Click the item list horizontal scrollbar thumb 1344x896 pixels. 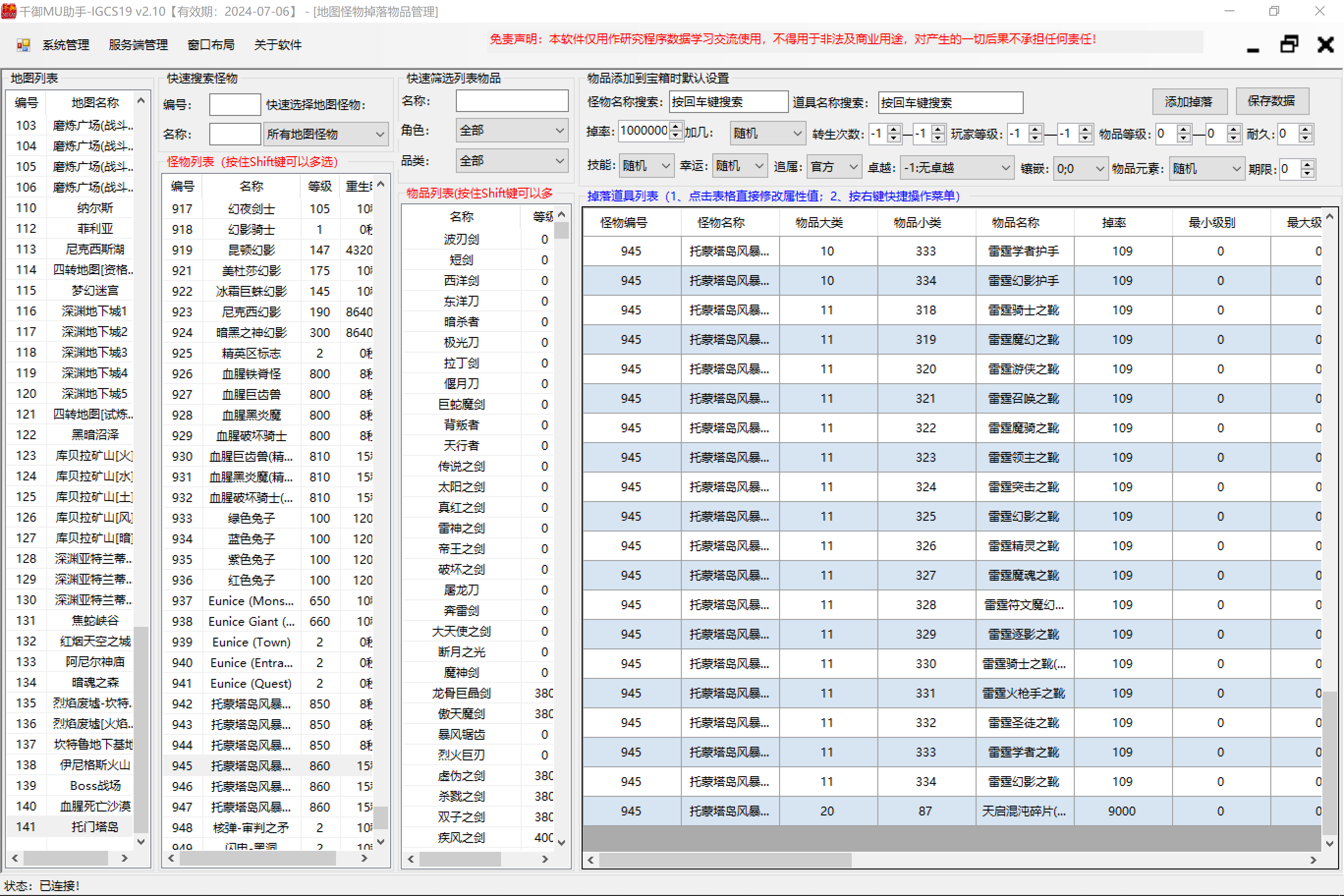click(x=460, y=859)
